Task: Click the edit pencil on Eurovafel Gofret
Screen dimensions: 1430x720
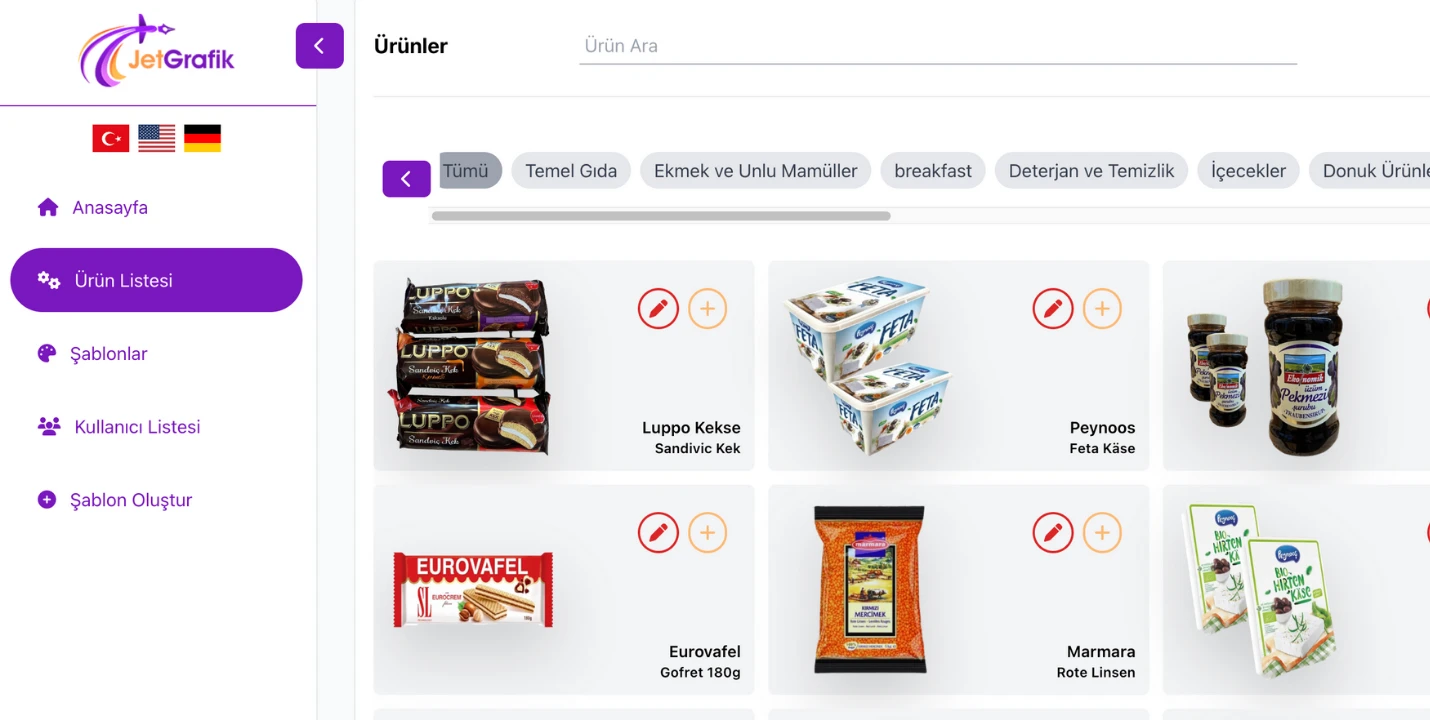Action: [x=658, y=533]
